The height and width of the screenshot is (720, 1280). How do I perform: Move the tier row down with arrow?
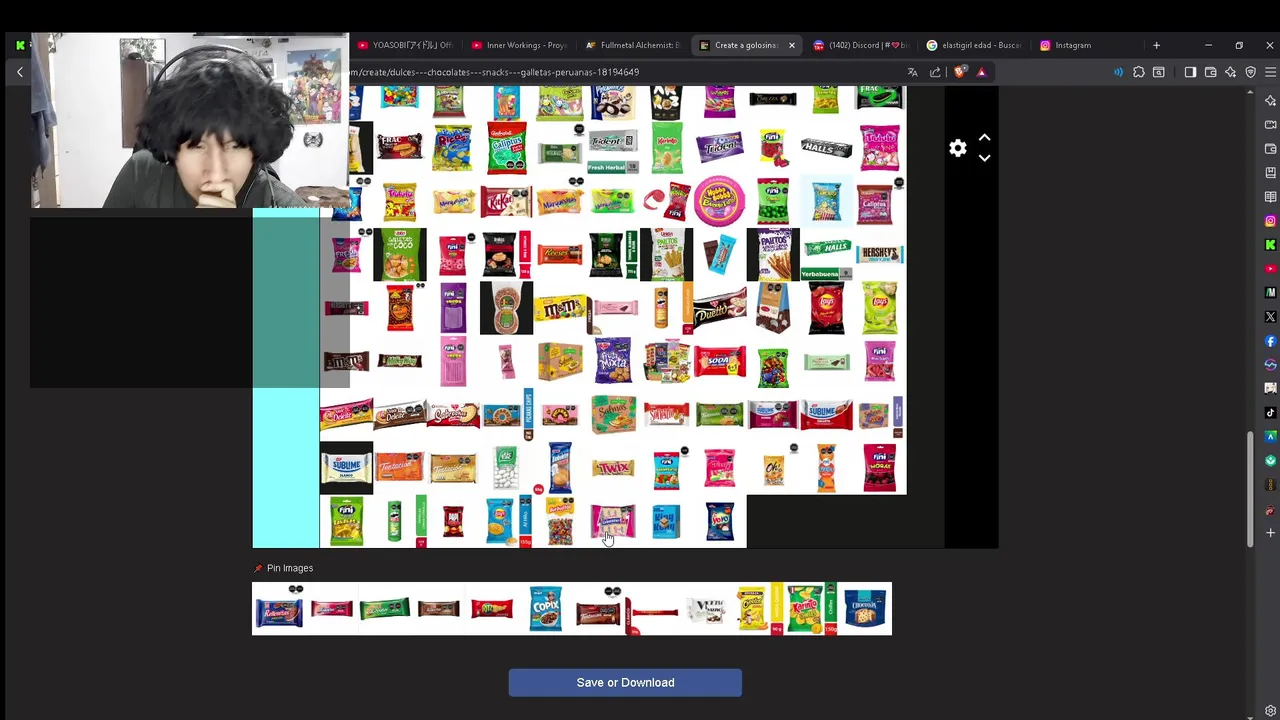984,158
